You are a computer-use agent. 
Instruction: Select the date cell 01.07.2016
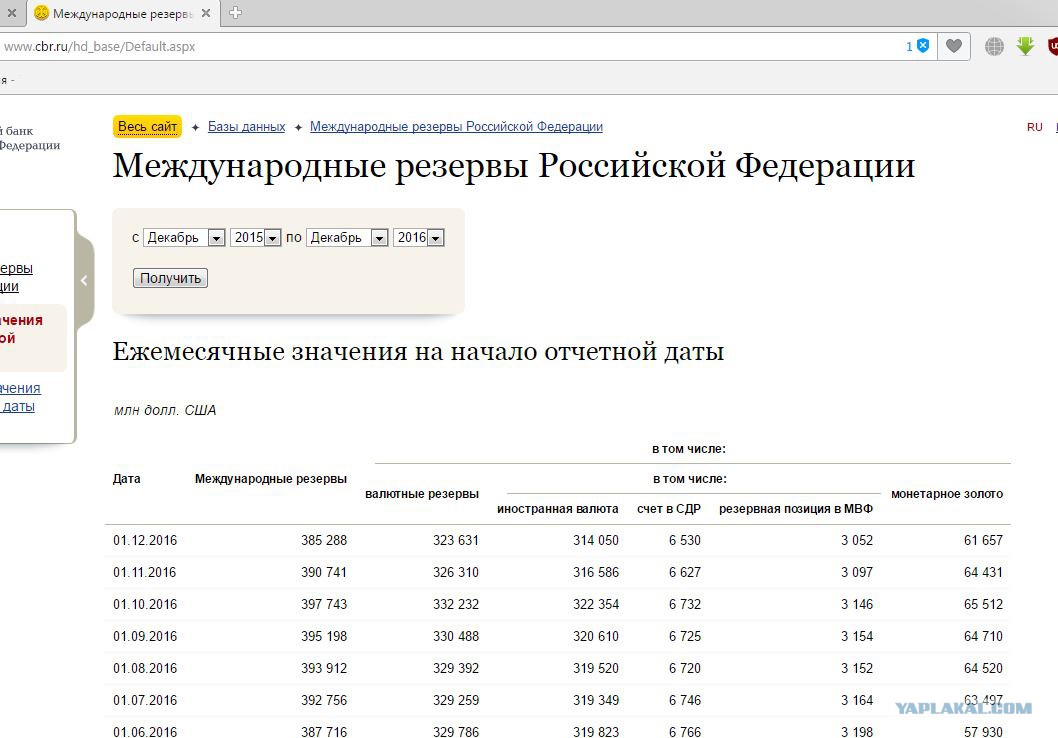coord(145,700)
